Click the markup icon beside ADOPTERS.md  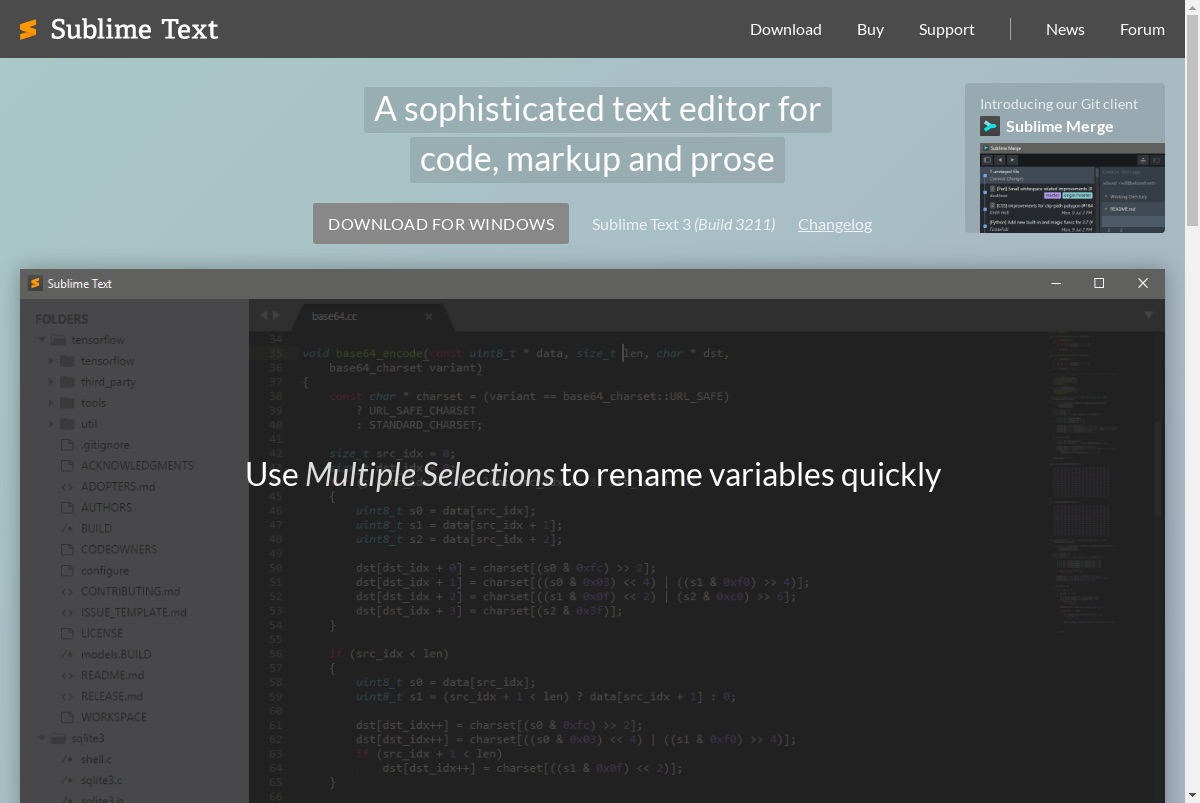pos(67,487)
